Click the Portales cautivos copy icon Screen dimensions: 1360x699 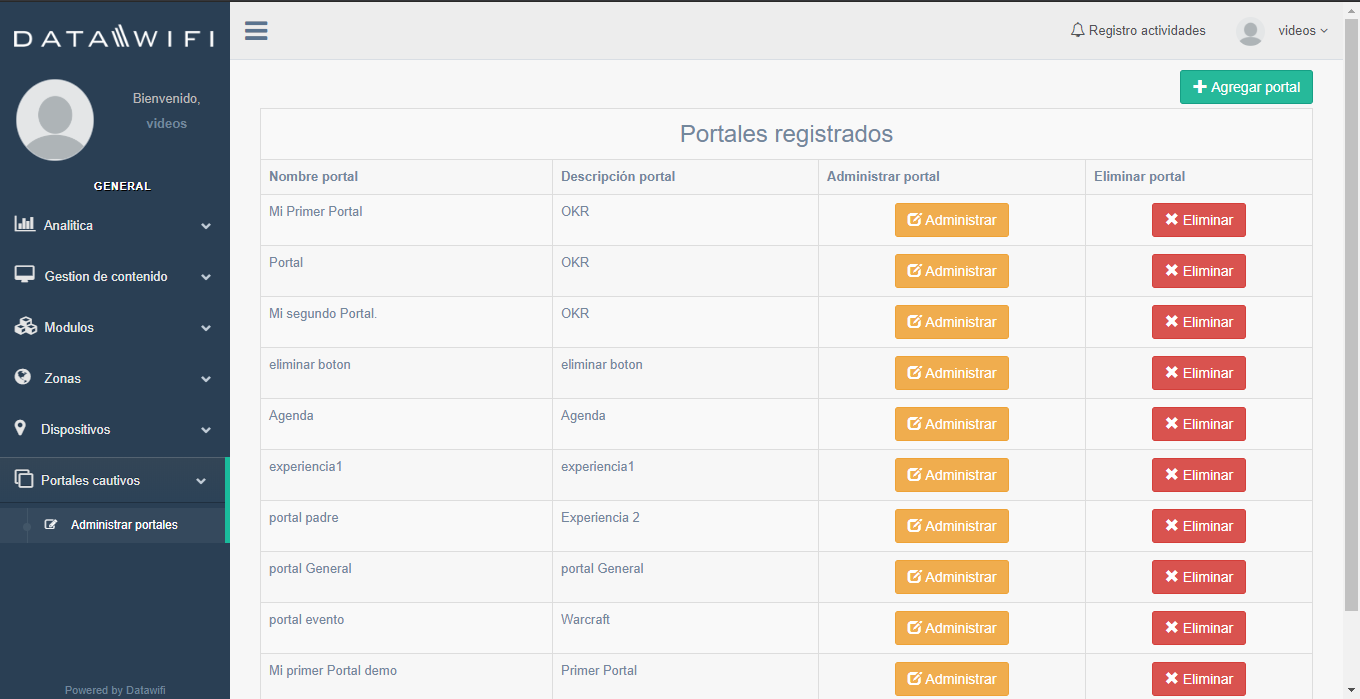pos(23,479)
